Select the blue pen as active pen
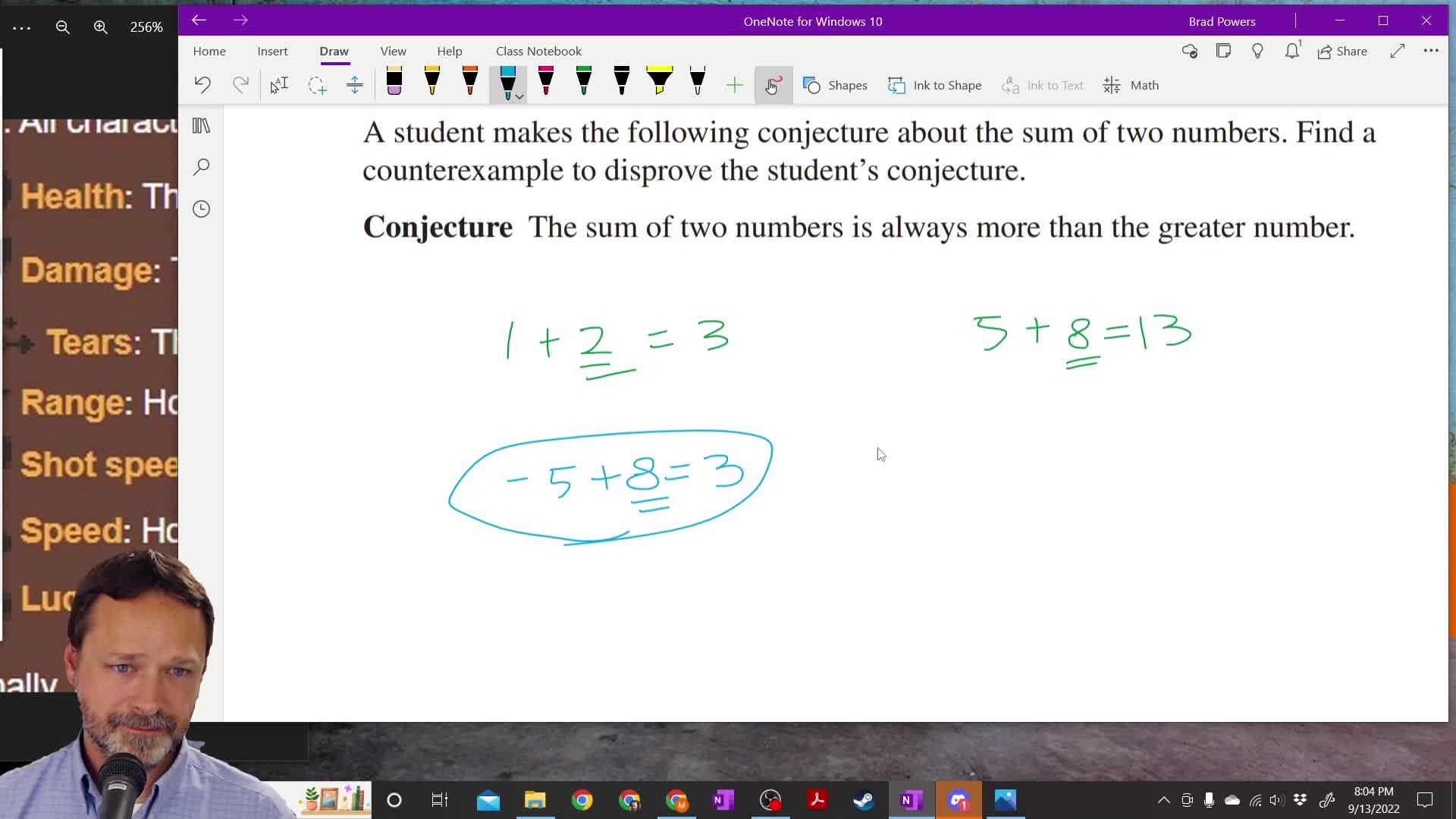The width and height of the screenshot is (1456, 819). [x=507, y=82]
